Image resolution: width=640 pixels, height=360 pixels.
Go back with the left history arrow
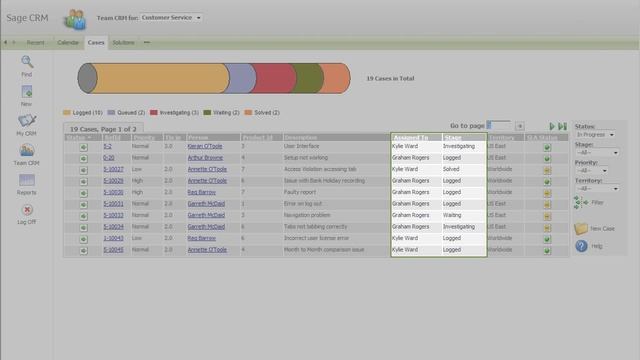[5, 42]
